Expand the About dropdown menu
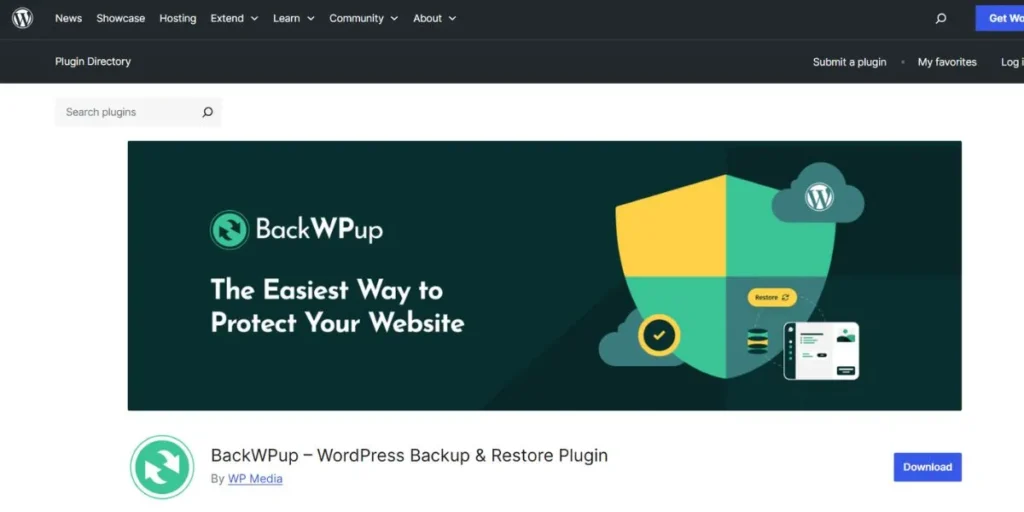 (x=434, y=18)
